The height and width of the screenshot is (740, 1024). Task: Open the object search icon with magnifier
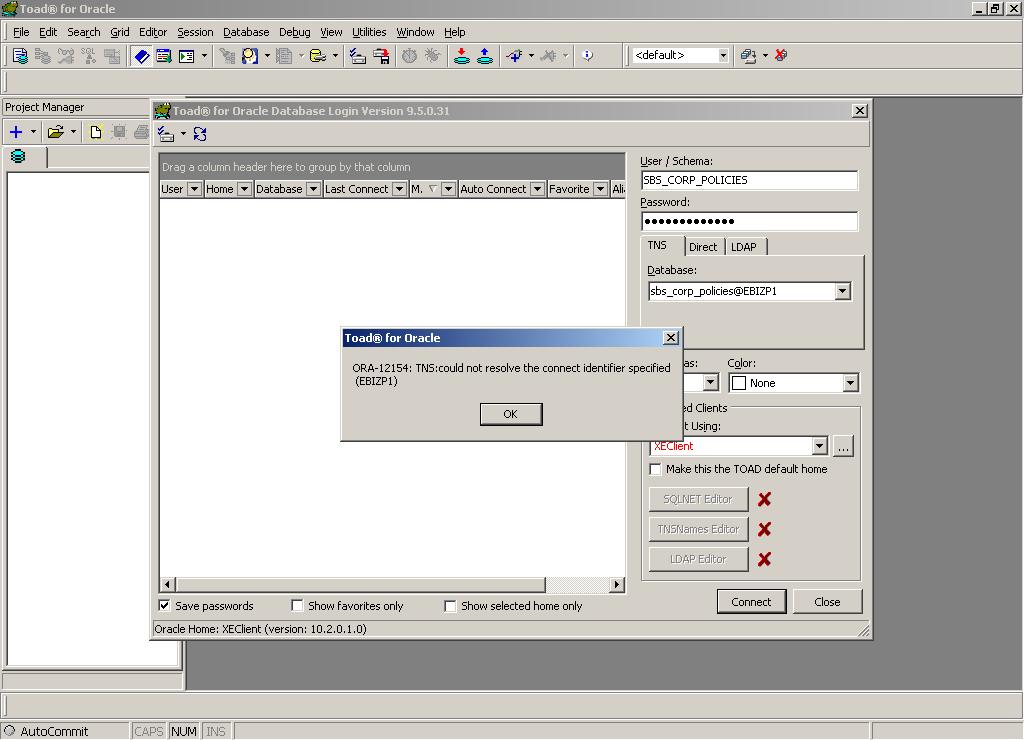tap(249, 56)
